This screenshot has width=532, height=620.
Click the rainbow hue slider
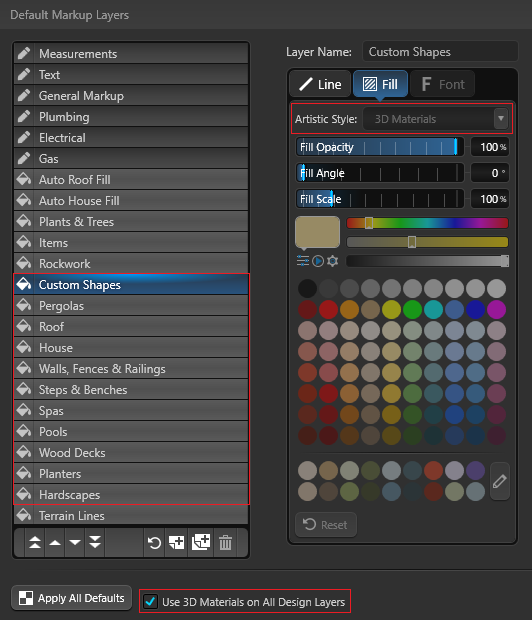[427, 223]
